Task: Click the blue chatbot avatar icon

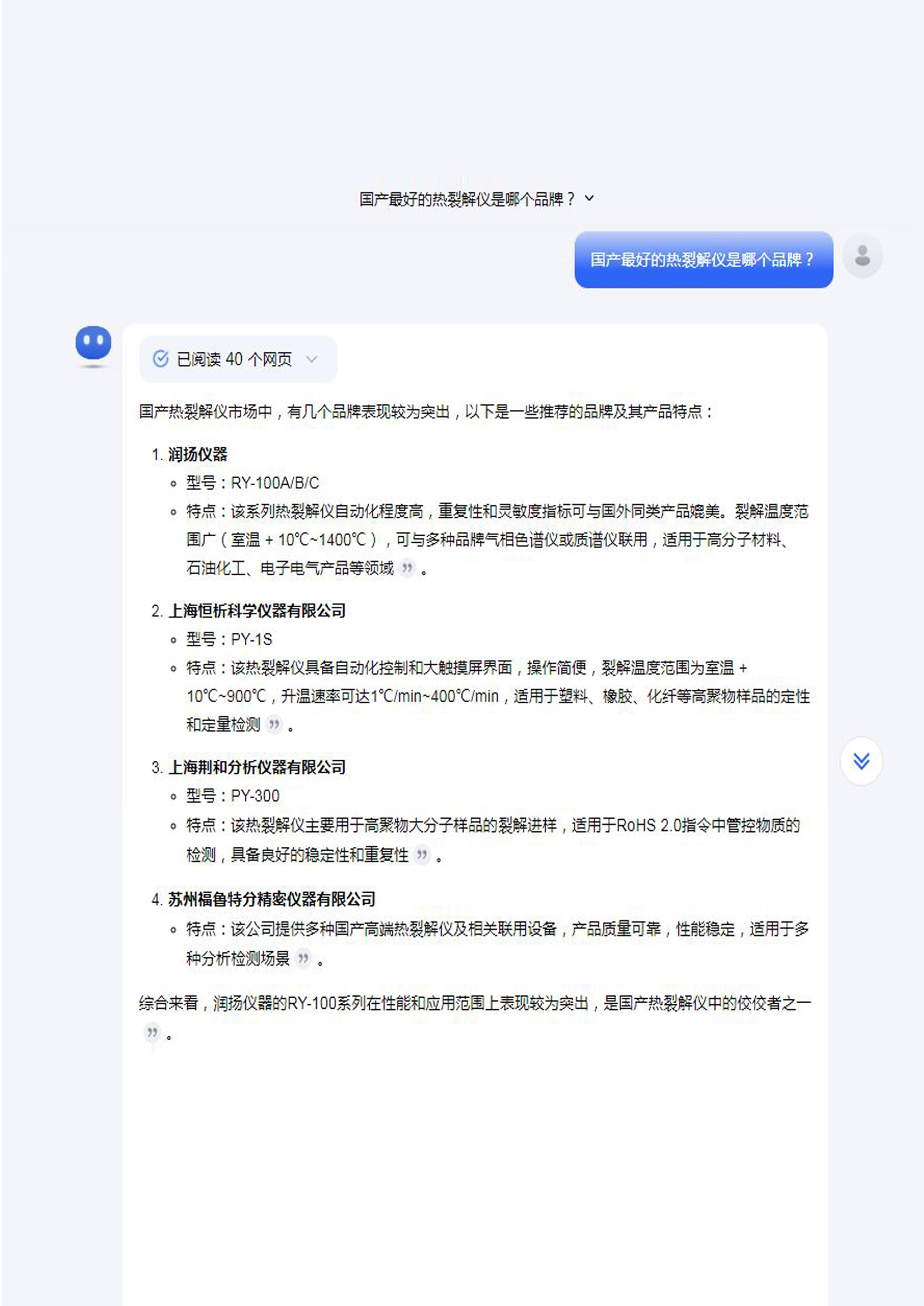Action: 93,343
